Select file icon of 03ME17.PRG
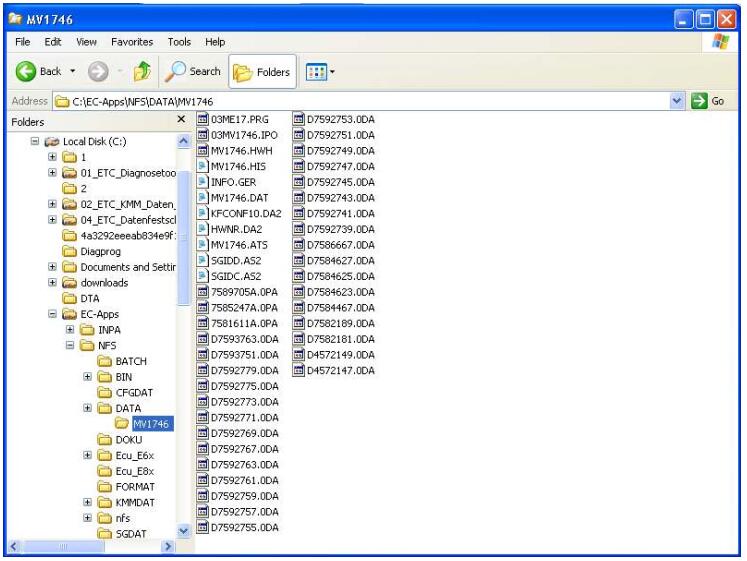The height and width of the screenshot is (561, 747). 203,120
